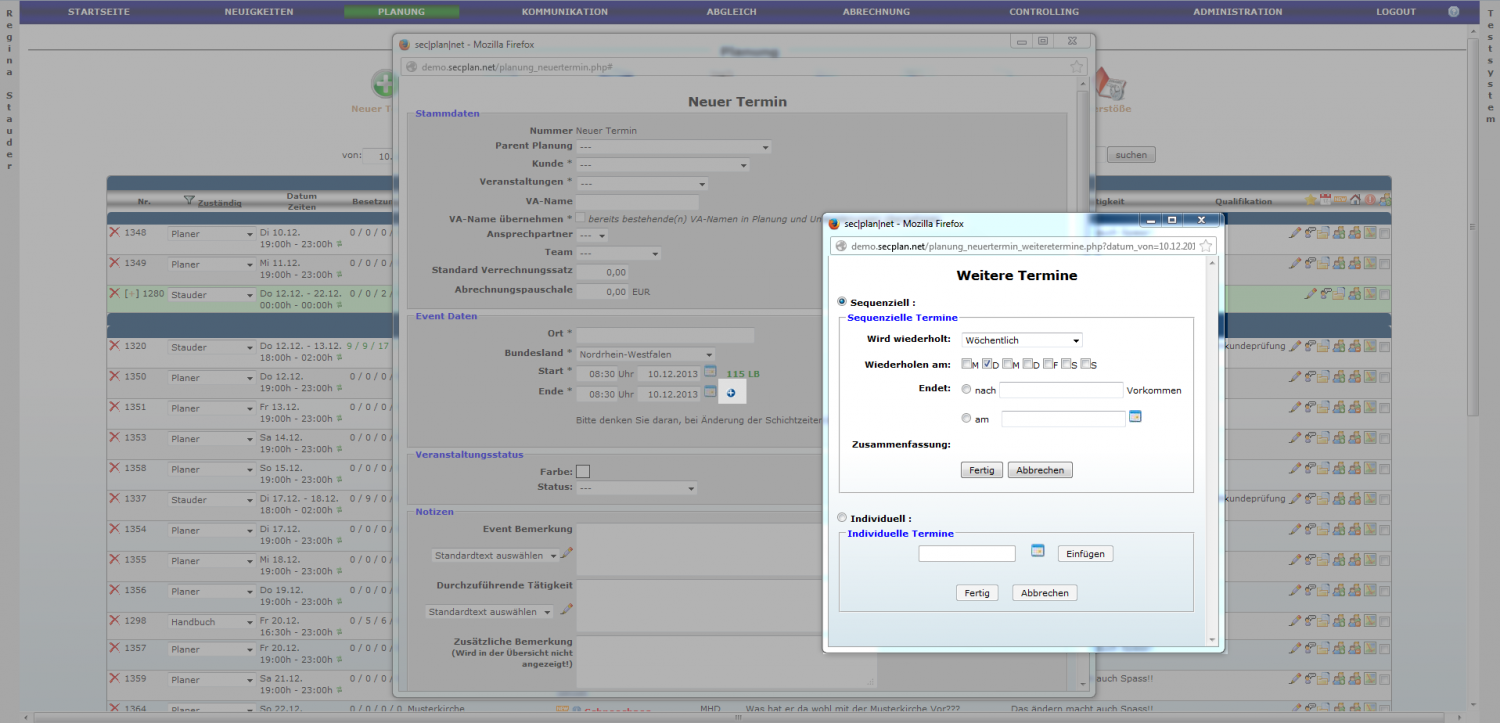Click LOGOUT in top navigation
Screen dimensions: 1500x723
click(x=1396, y=12)
